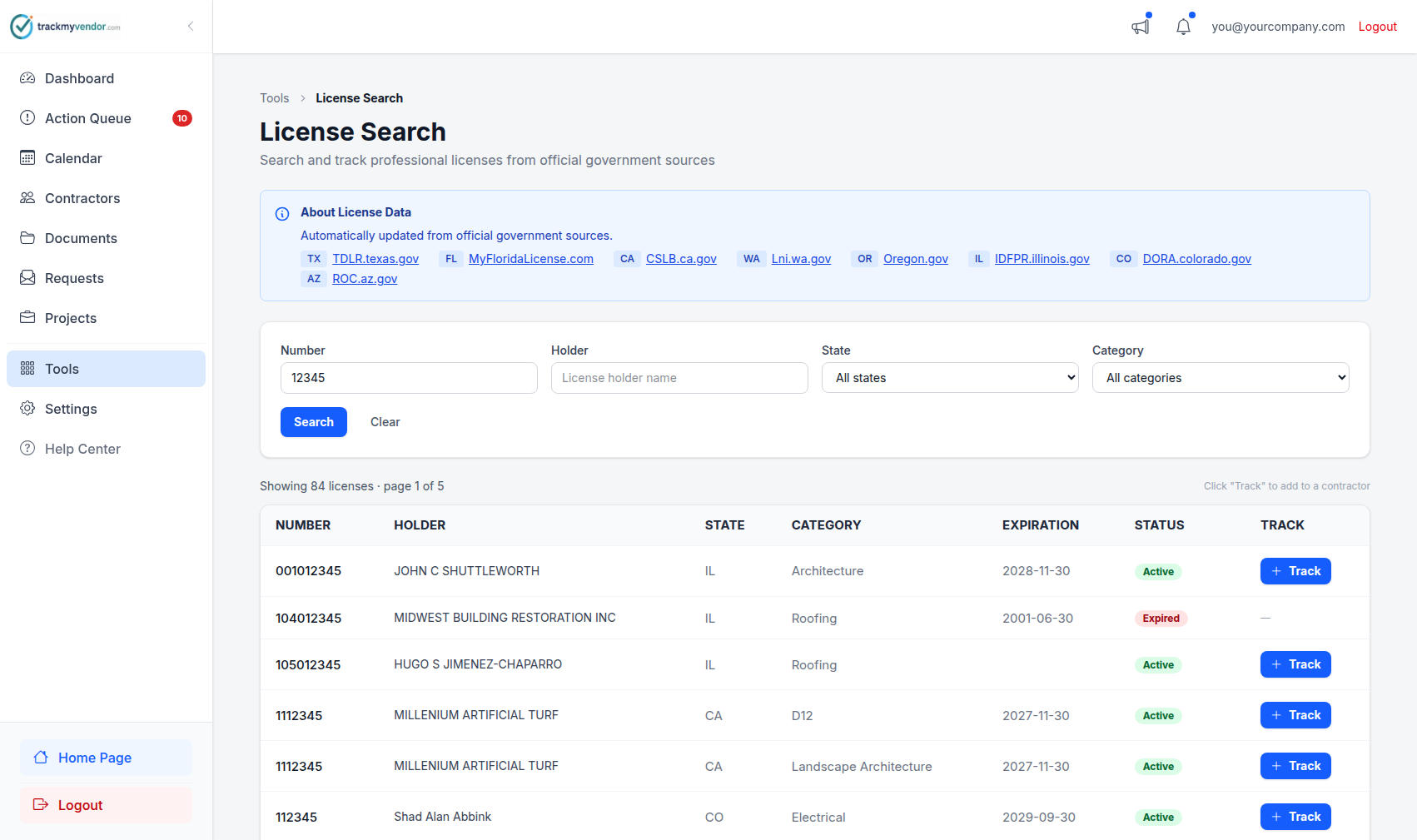This screenshot has height=840, width=1417.
Task: Click the Home Page house icon
Action: click(41, 758)
